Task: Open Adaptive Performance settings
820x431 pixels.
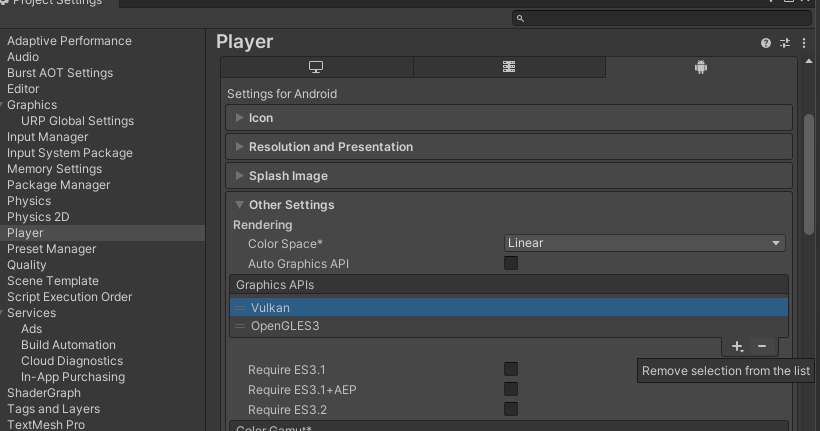Action: (69, 41)
